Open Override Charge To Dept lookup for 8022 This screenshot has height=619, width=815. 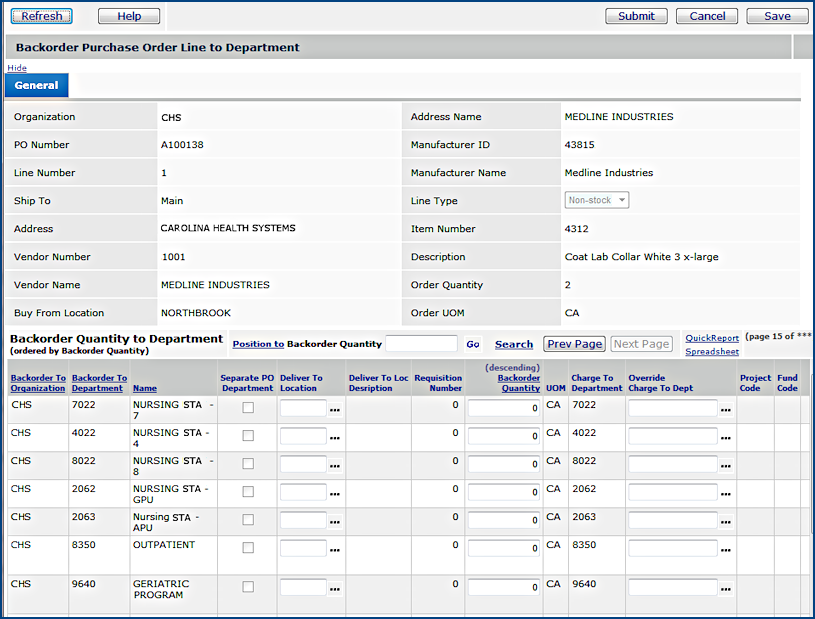coord(726,466)
